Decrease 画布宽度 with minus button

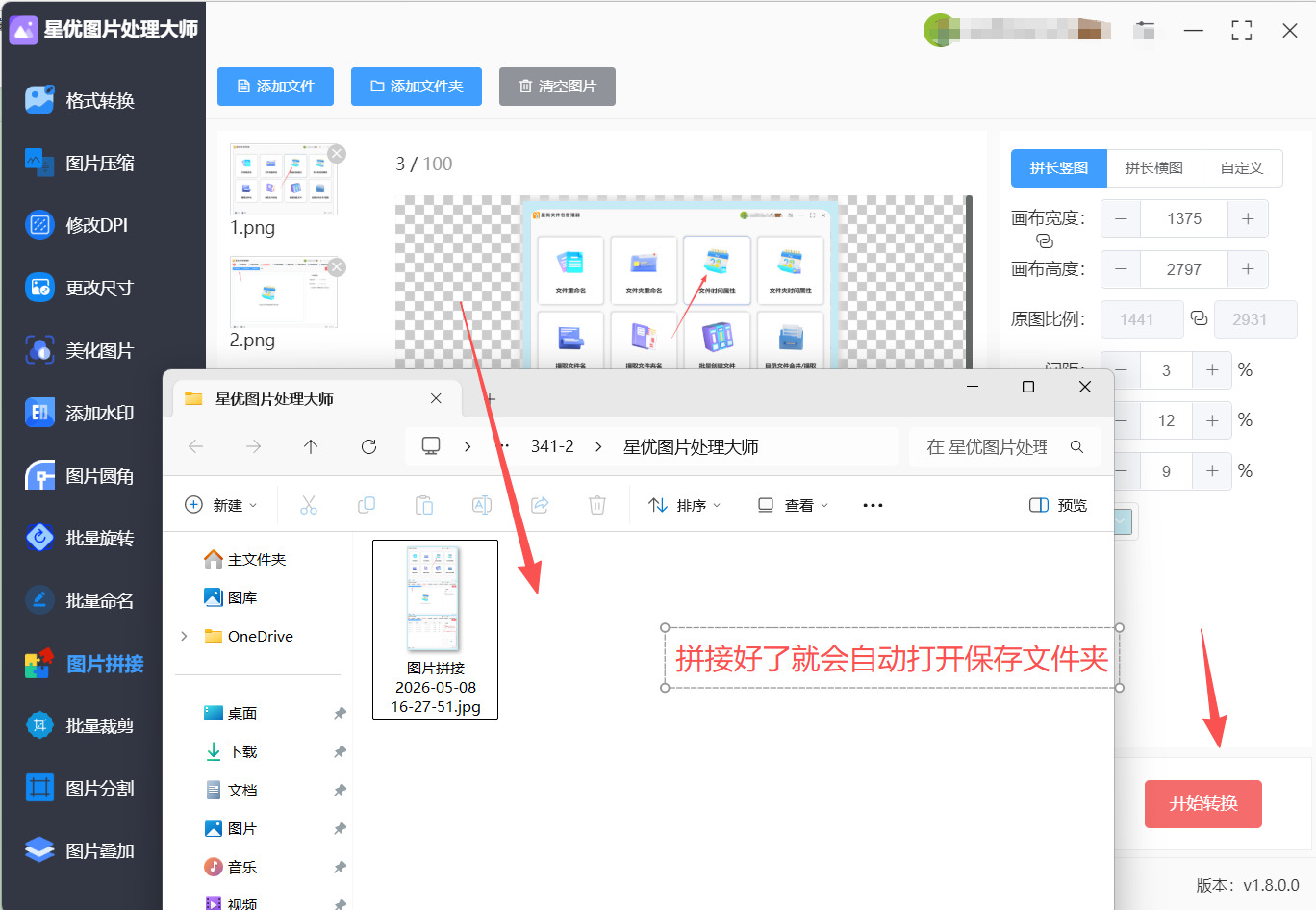[1121, 218]
